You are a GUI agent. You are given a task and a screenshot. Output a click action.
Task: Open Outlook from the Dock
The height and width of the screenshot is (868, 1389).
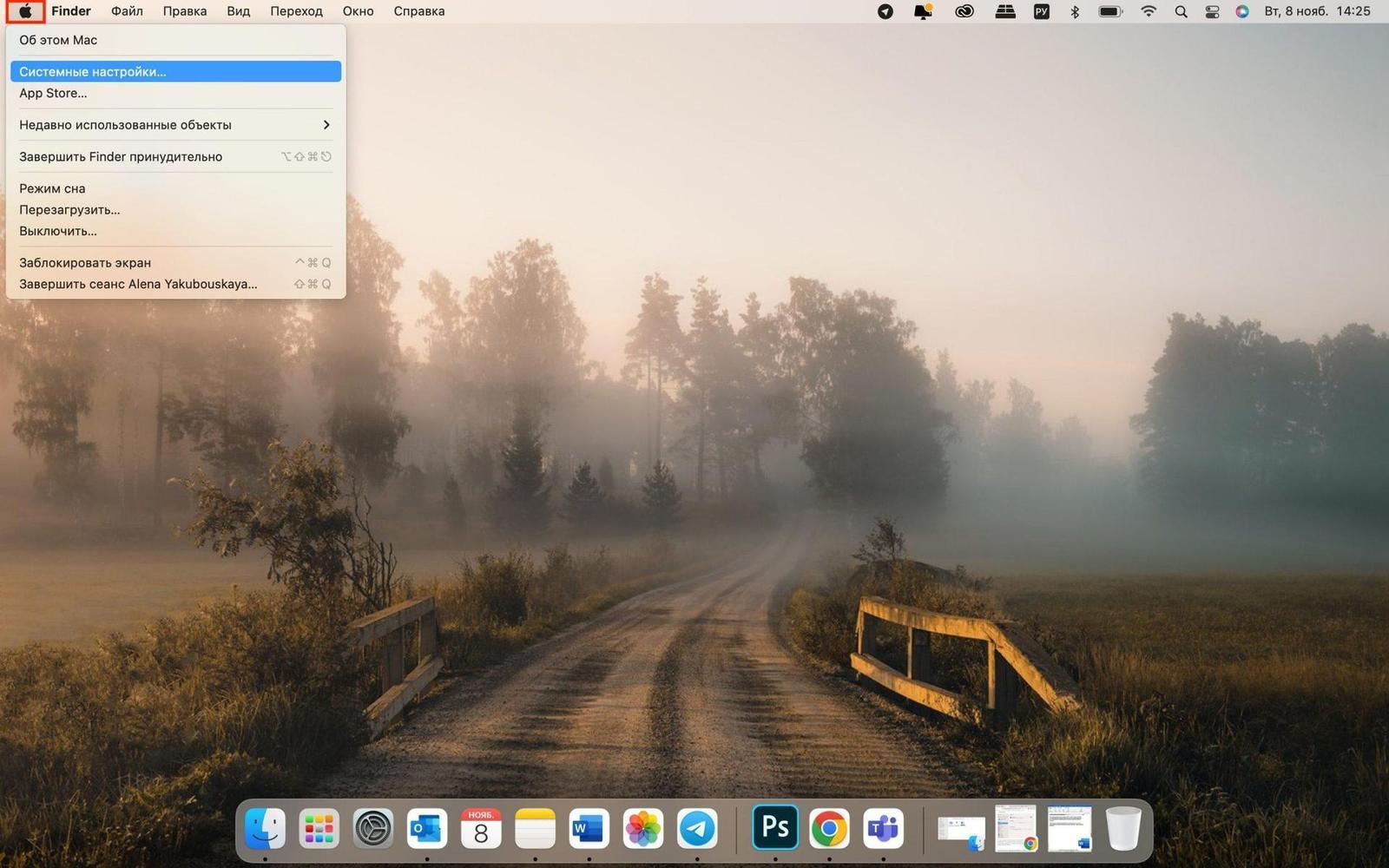427,829
